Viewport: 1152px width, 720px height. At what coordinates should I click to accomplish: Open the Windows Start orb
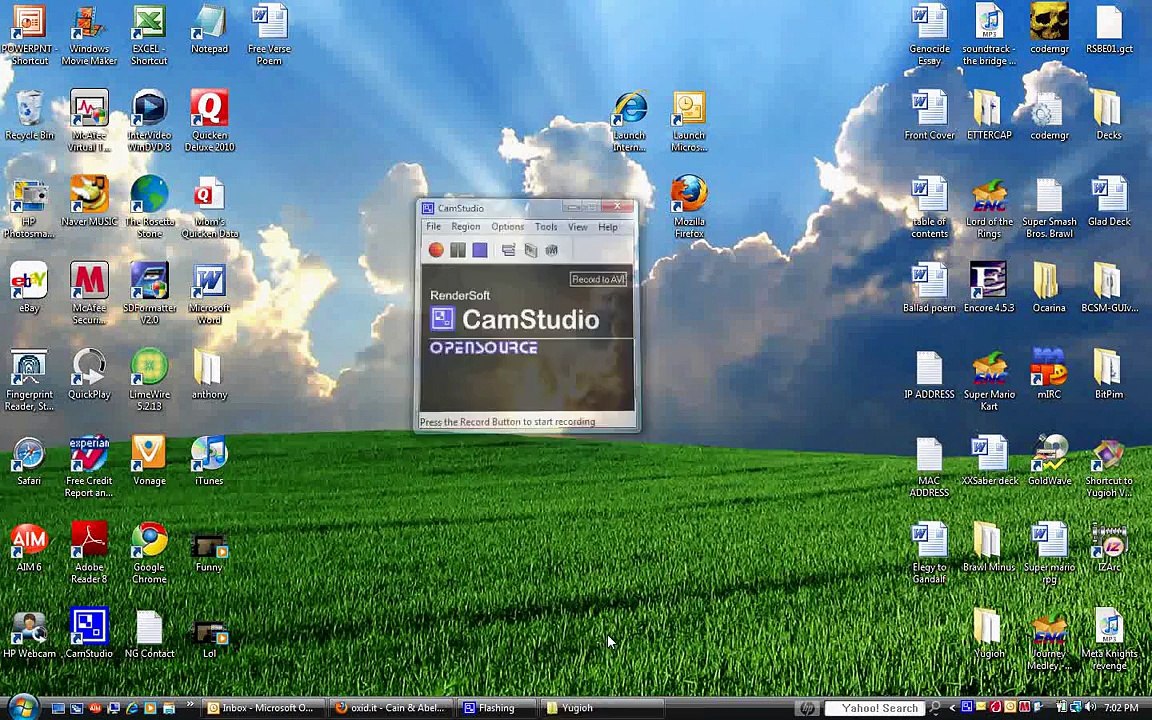tap(24, 707)
